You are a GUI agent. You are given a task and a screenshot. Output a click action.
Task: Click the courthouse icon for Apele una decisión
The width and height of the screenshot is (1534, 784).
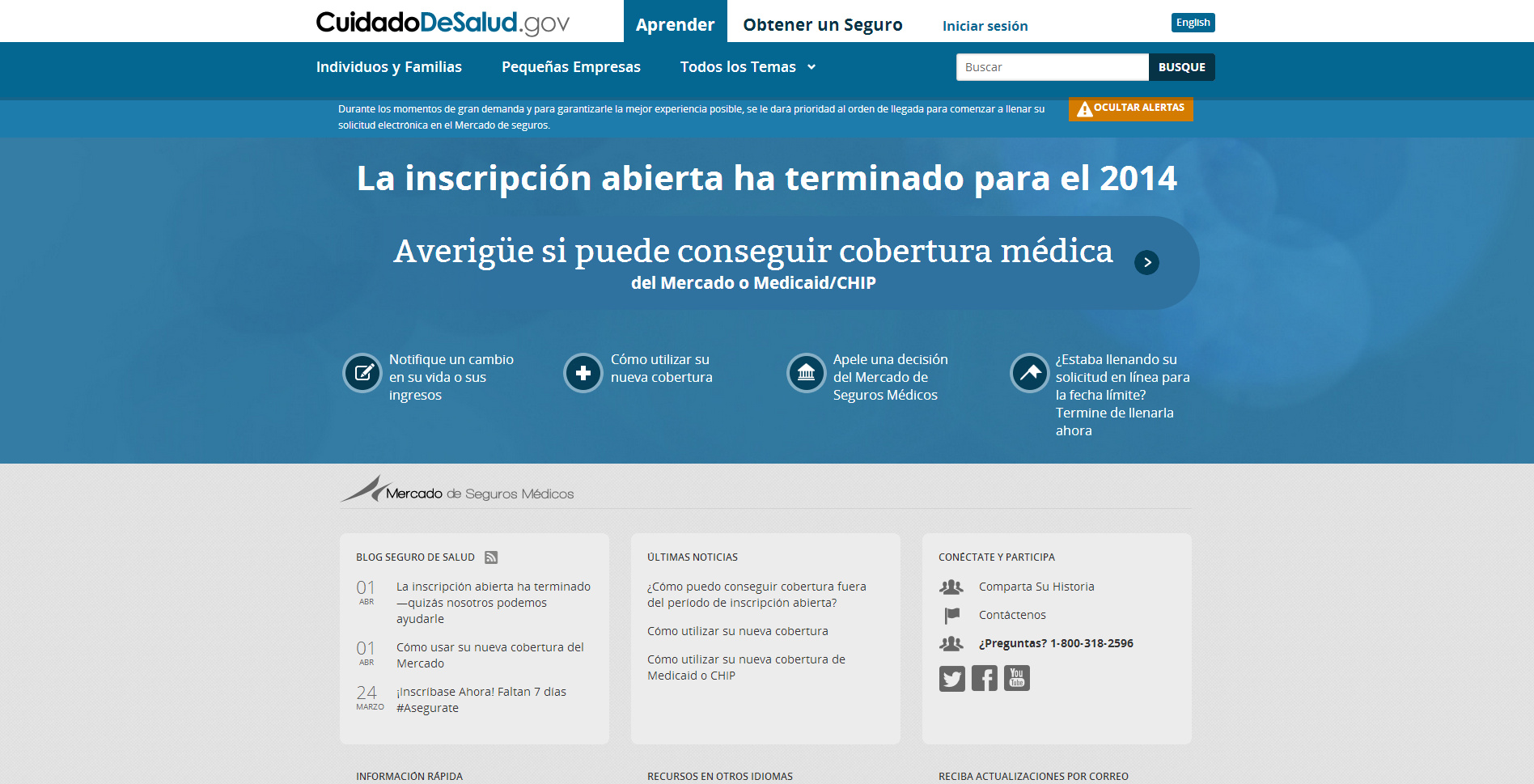tap(807, 373)
